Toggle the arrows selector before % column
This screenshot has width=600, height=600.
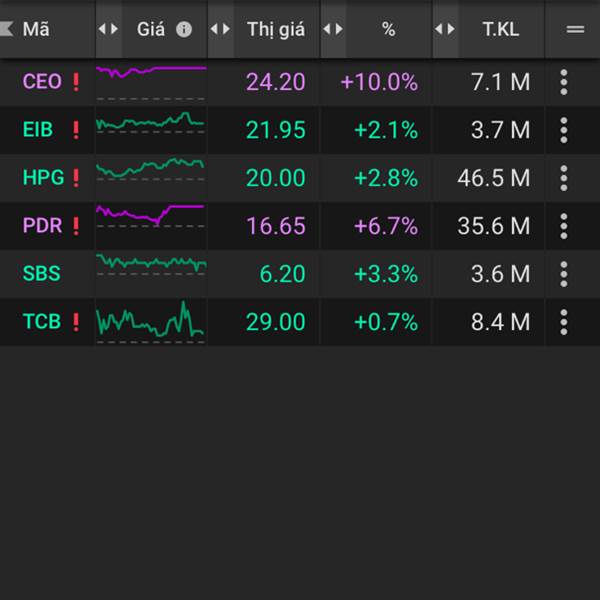click(x=333, y=29)
